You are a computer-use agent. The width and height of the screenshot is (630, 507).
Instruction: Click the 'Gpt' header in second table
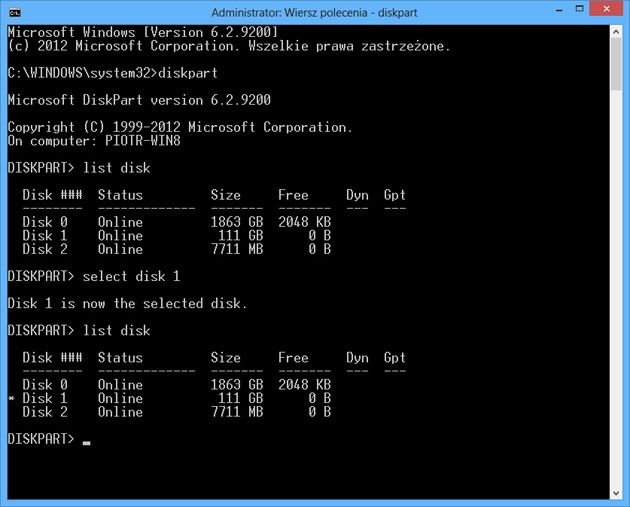[x=395, y=358]
